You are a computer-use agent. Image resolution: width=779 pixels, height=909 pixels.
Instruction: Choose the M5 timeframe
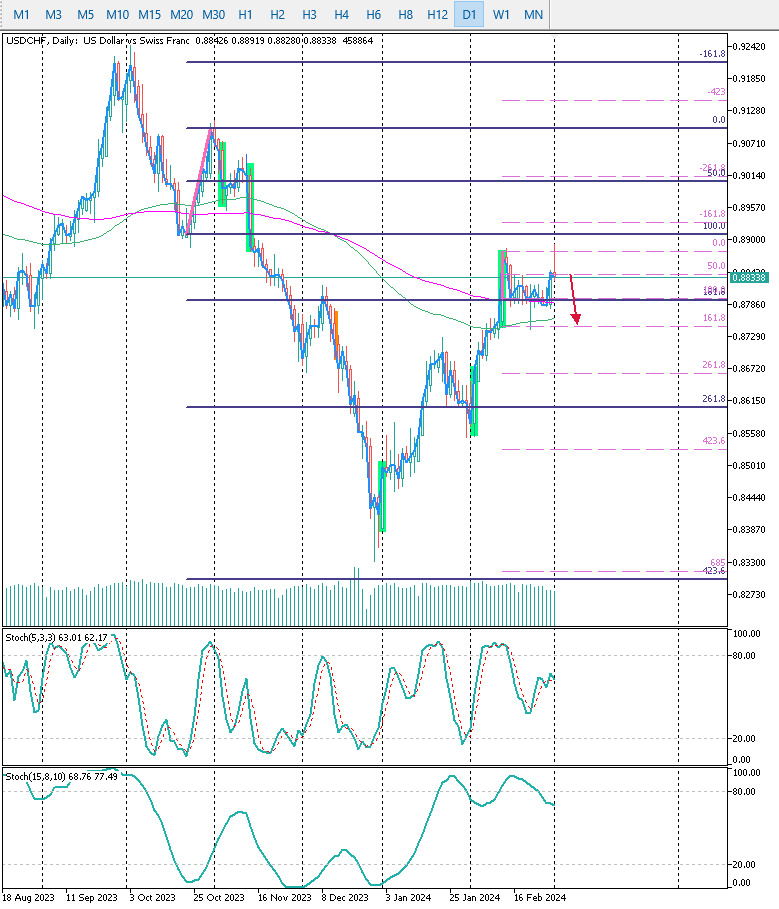point(85,14)
